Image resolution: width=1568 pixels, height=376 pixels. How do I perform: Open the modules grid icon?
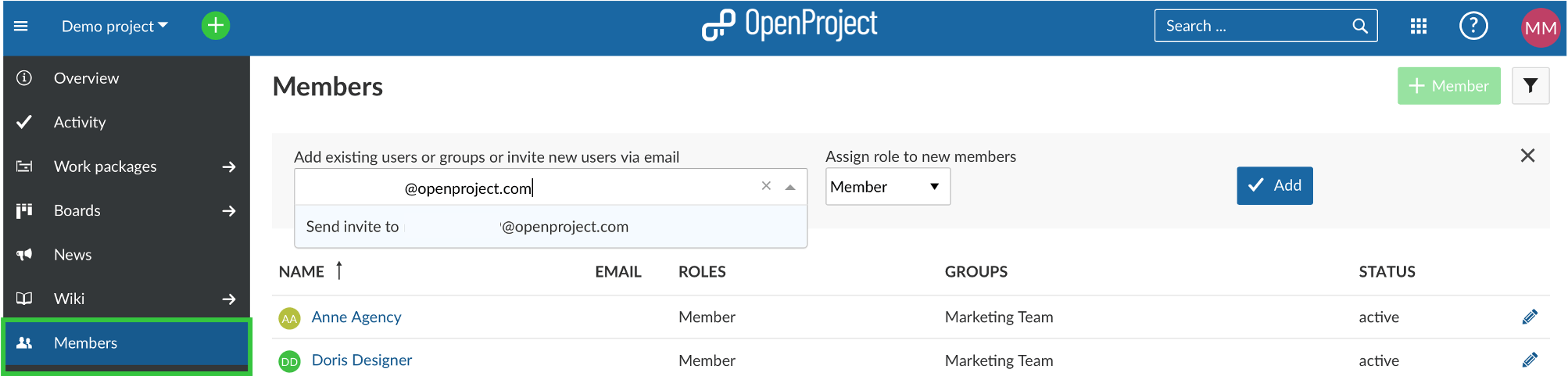point(1419,27)
